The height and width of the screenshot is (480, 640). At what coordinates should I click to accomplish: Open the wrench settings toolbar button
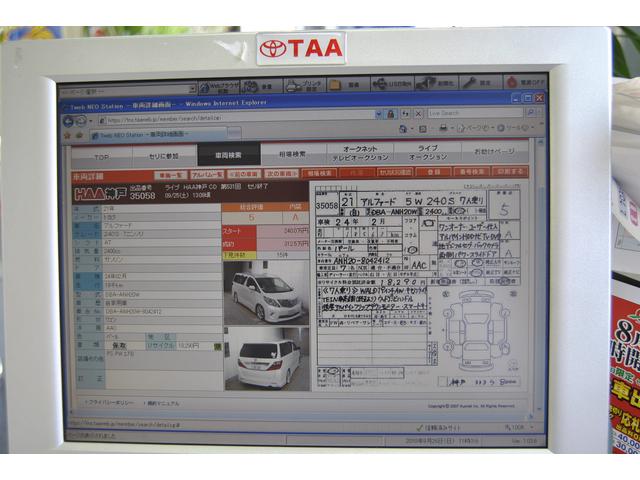click(481, 83)
